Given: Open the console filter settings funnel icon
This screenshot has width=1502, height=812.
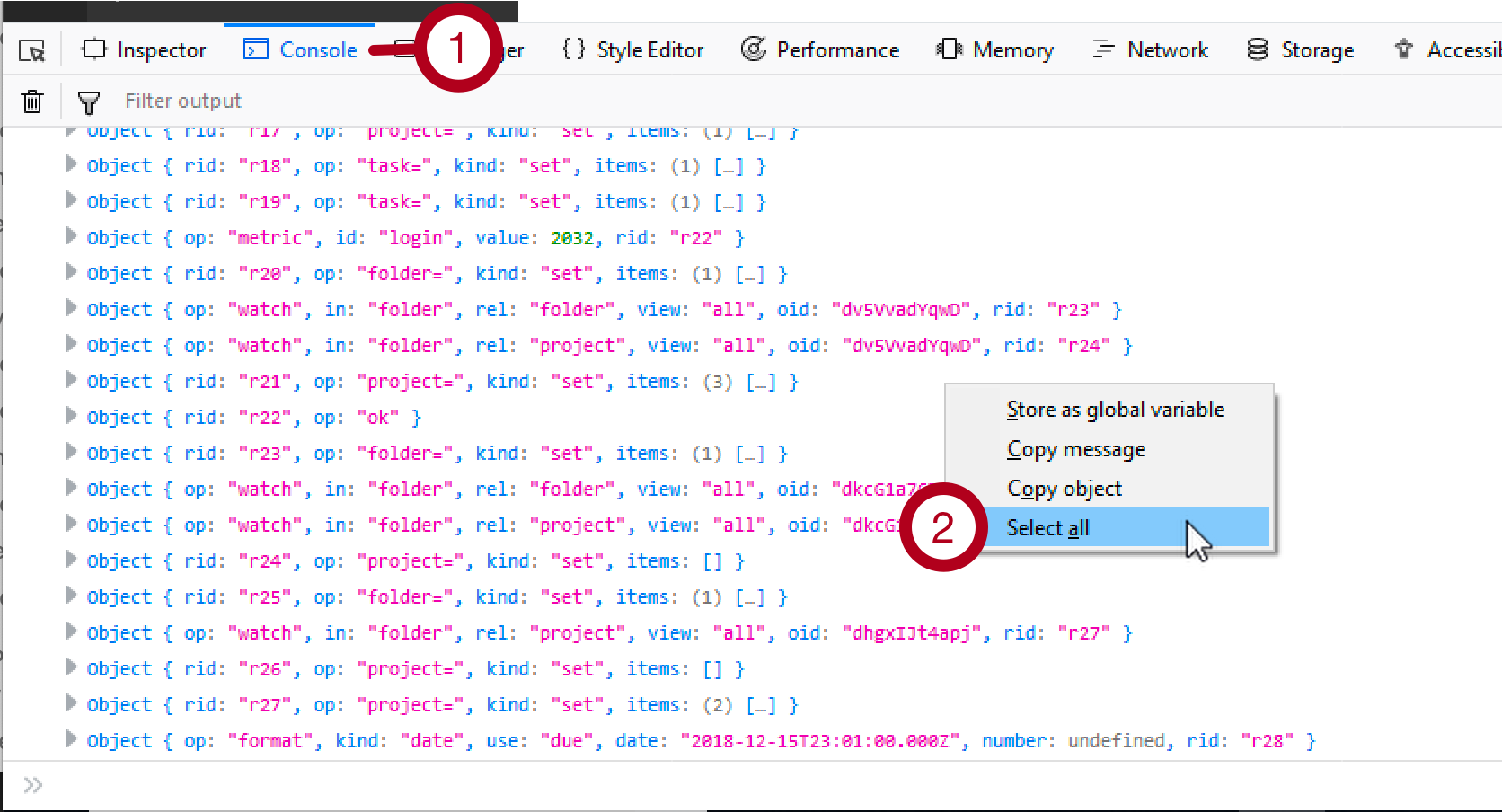Looking at the screenshot, I should tap(89, 101).
